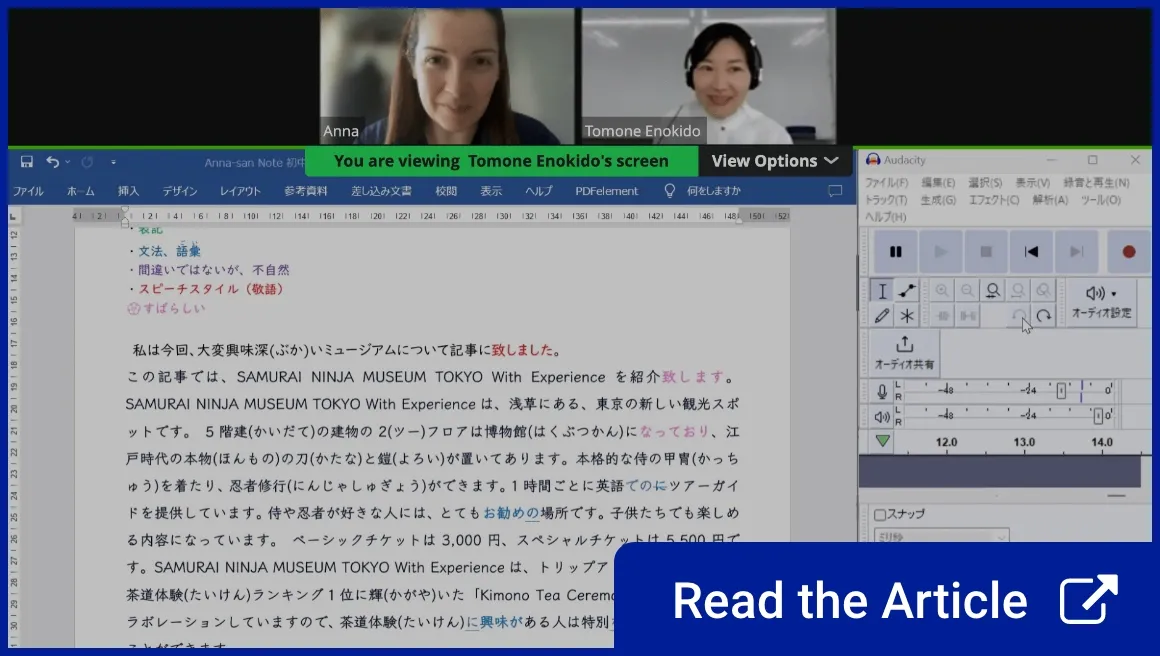Open Audacity 選択(S) menu
The width and height of the screenshot is (1160, 656).
985,183
